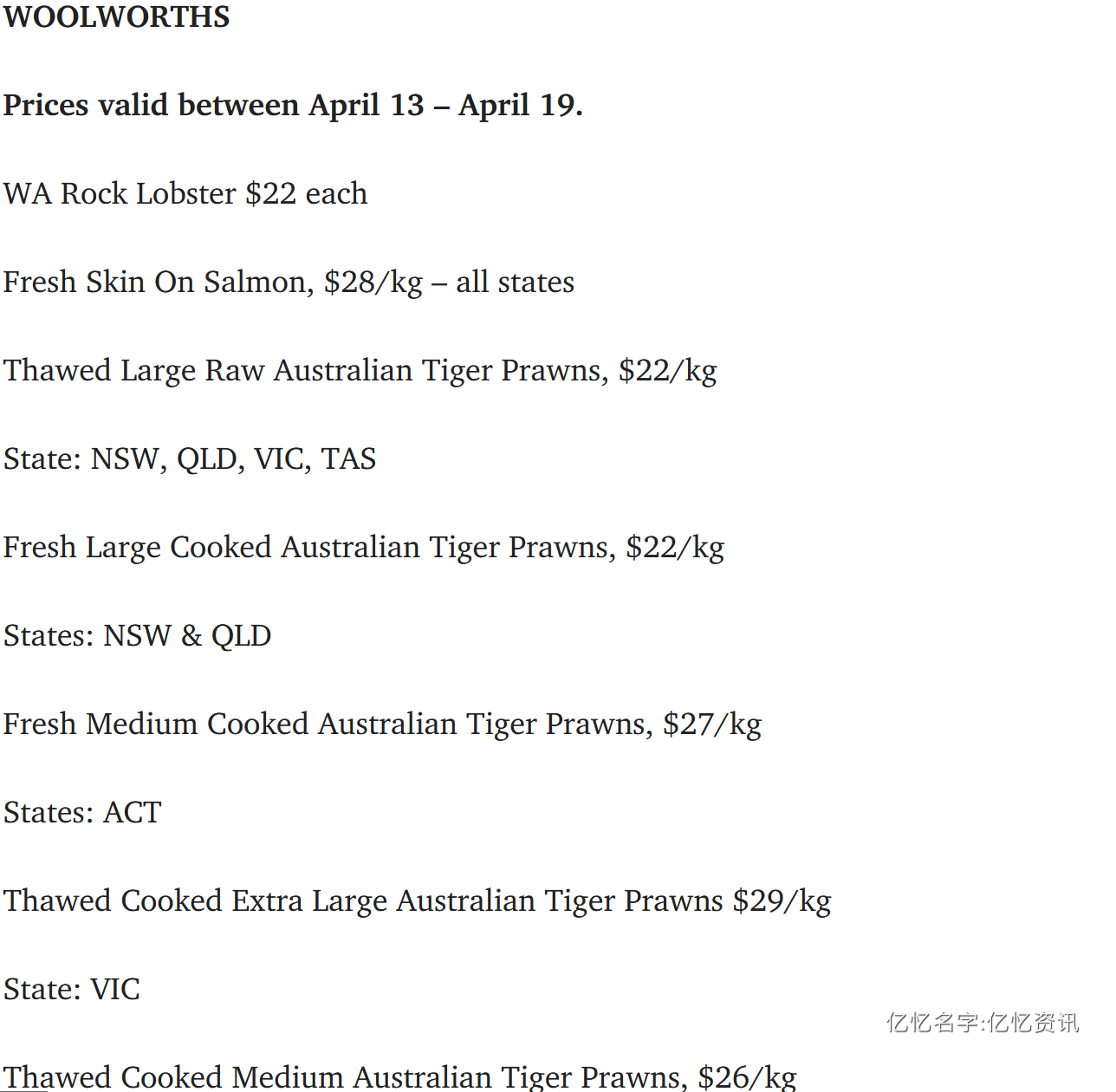Click the Fresh Large Cooked Tiger Prawns line
Screen dimensions: 1116x1092
click(x=364, y=548)
